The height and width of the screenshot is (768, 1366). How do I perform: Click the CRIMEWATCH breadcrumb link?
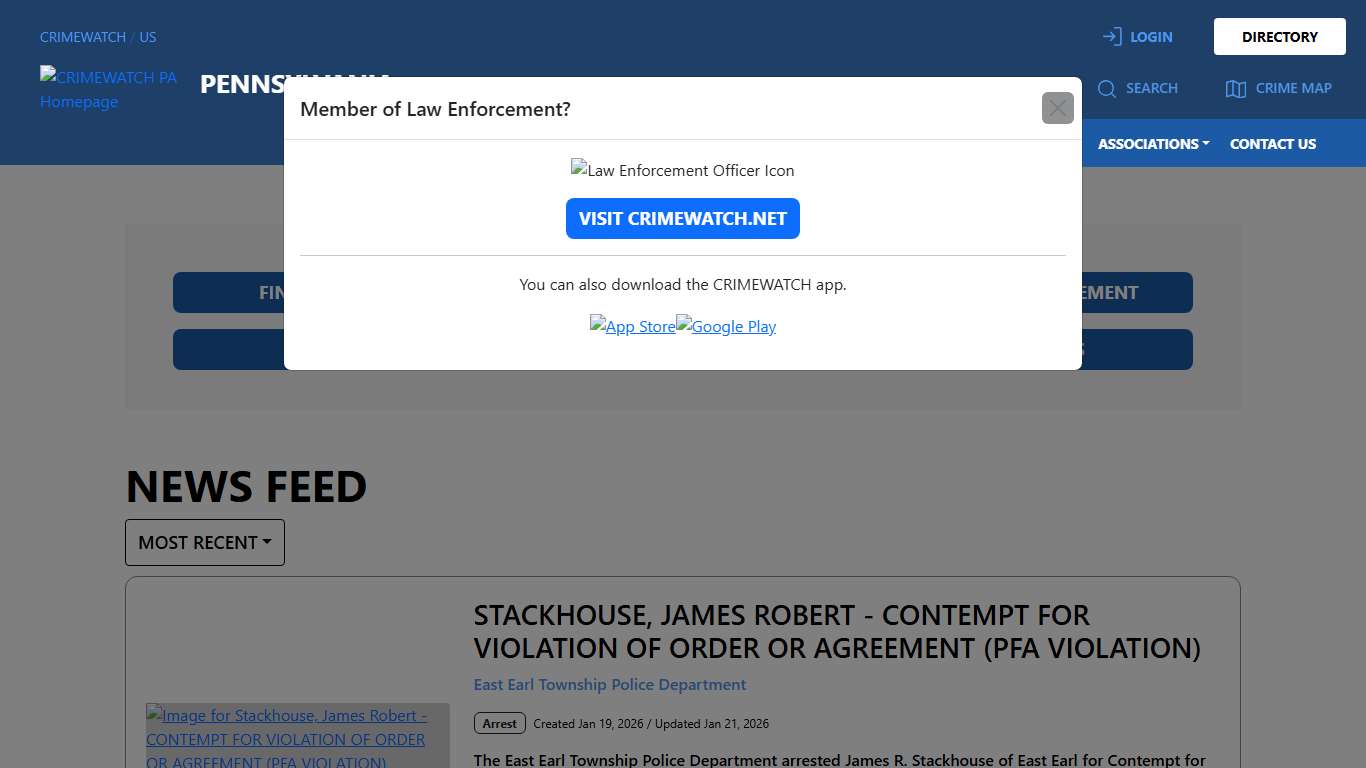(83, 37)
